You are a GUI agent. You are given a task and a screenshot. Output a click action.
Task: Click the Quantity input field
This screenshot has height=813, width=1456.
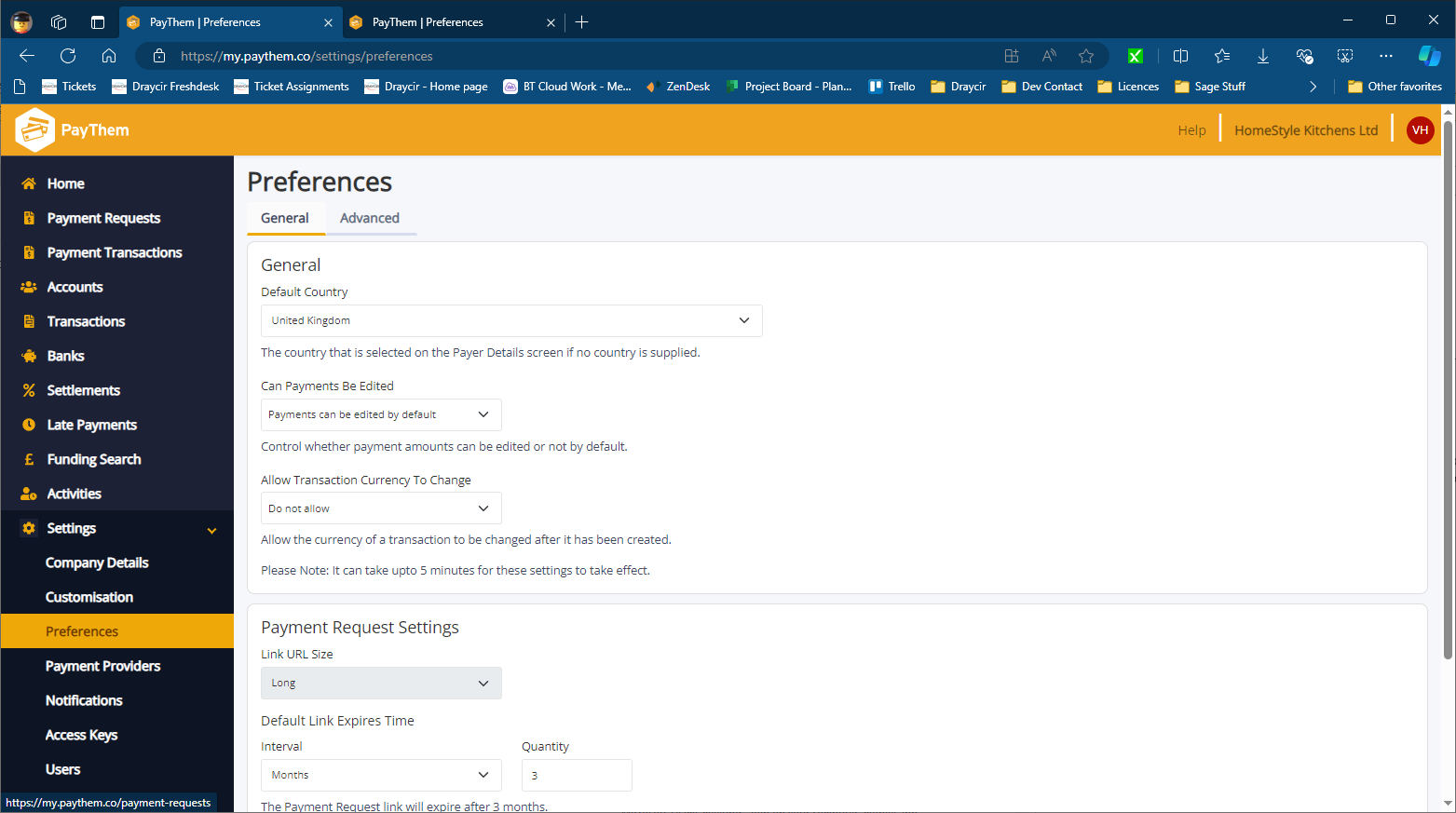577,775
